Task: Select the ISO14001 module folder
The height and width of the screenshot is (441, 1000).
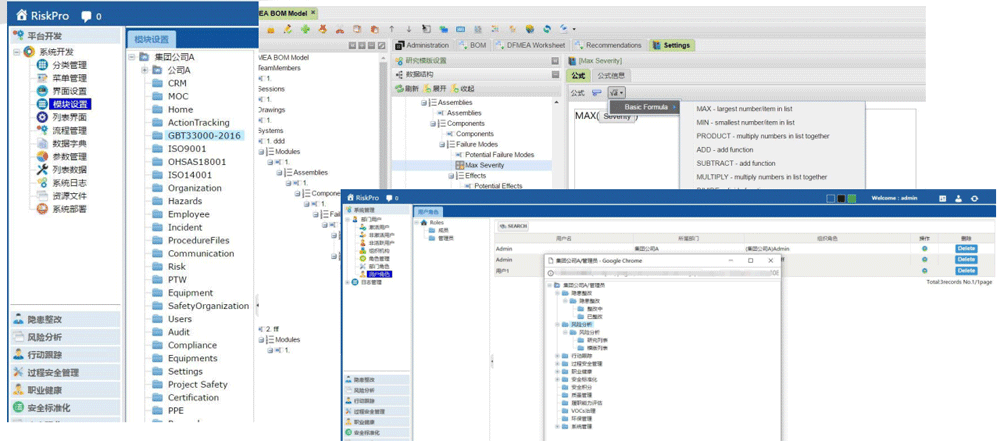Action: click(x=190, y=175)
